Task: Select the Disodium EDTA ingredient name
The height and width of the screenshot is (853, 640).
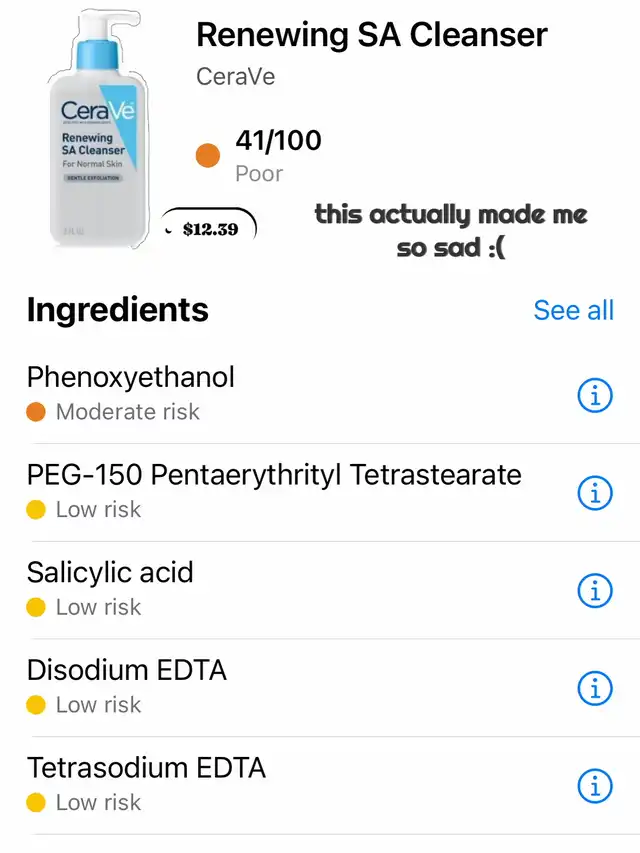Action: click(127, 670)
